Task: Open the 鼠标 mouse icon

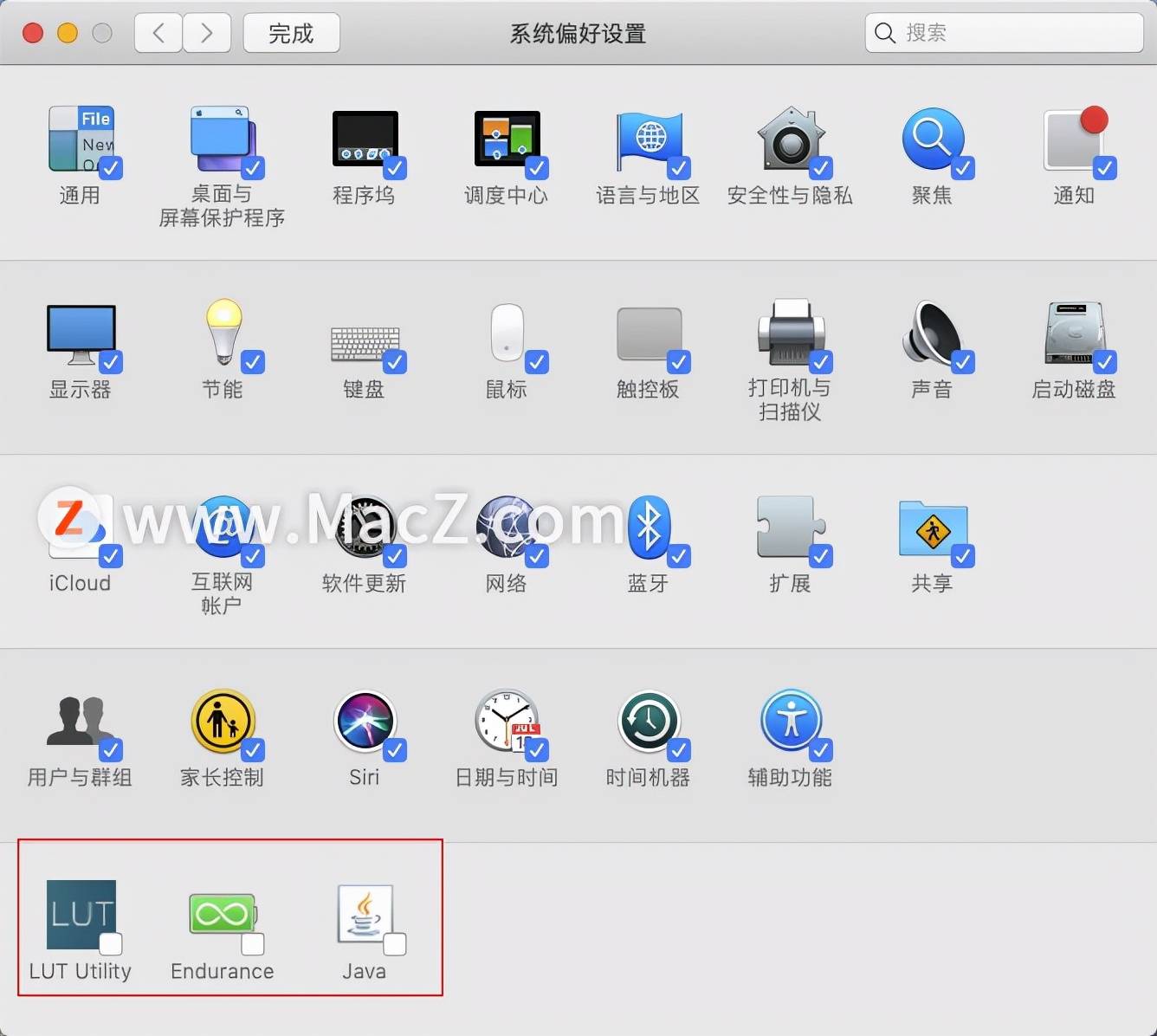Action: [x=507, y=333]
